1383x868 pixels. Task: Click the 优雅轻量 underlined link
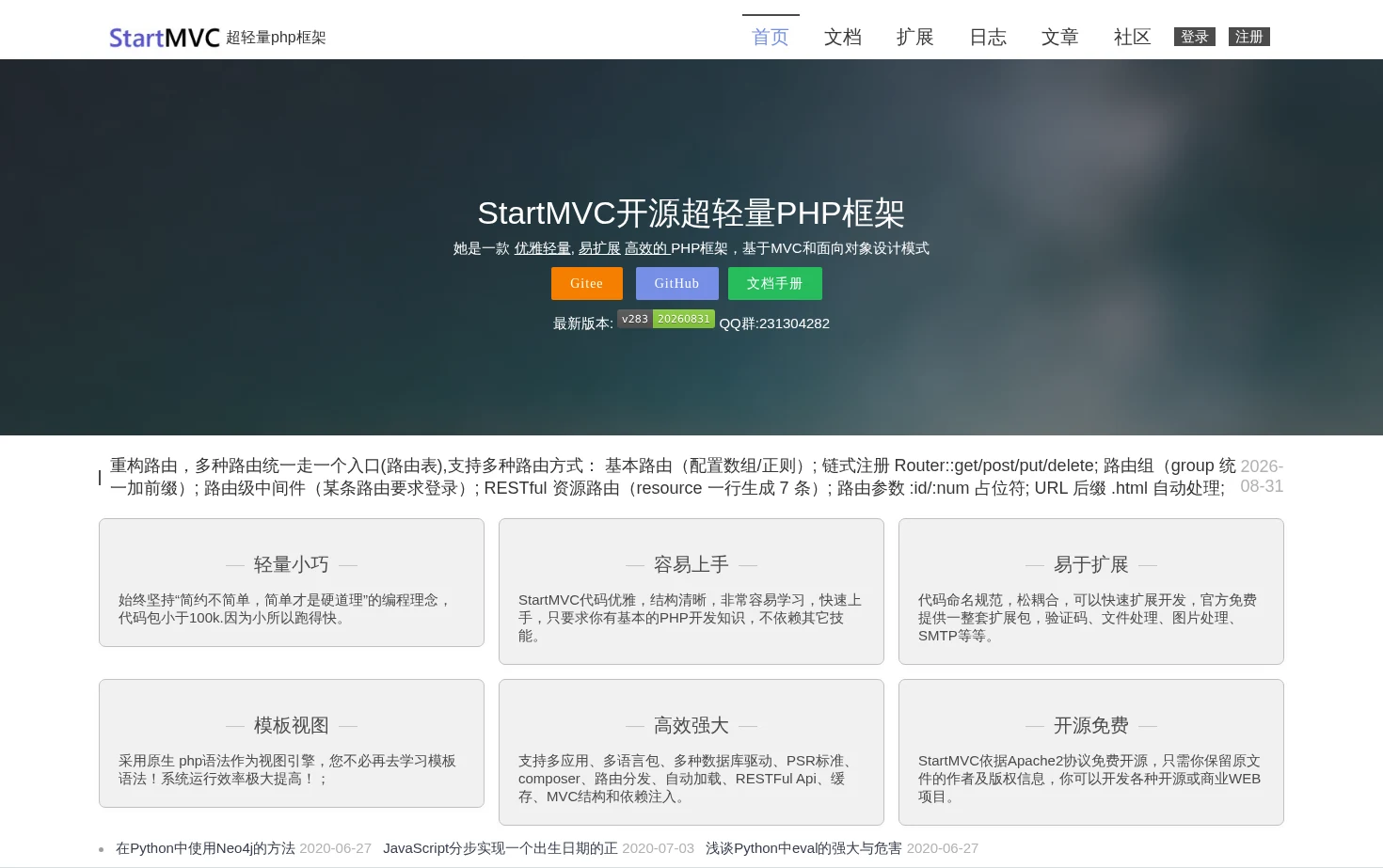click(542, 248)
